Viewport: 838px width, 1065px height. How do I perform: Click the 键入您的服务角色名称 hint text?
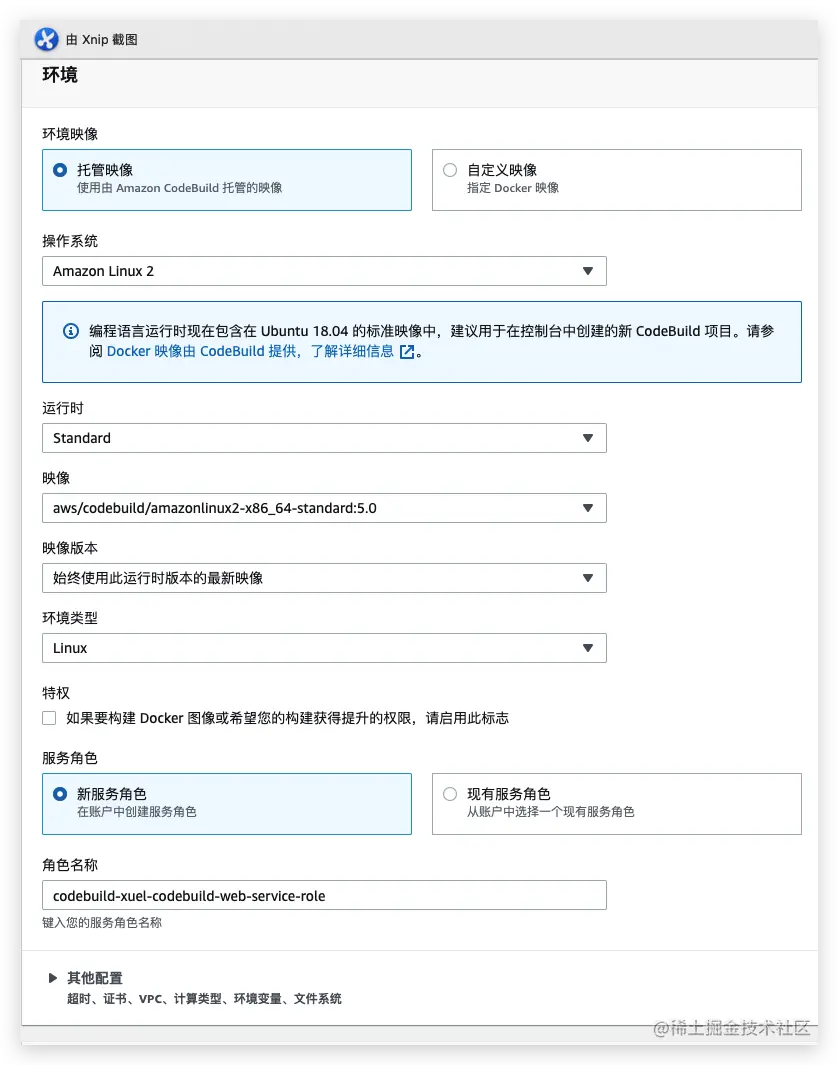(x=102, y=922)
